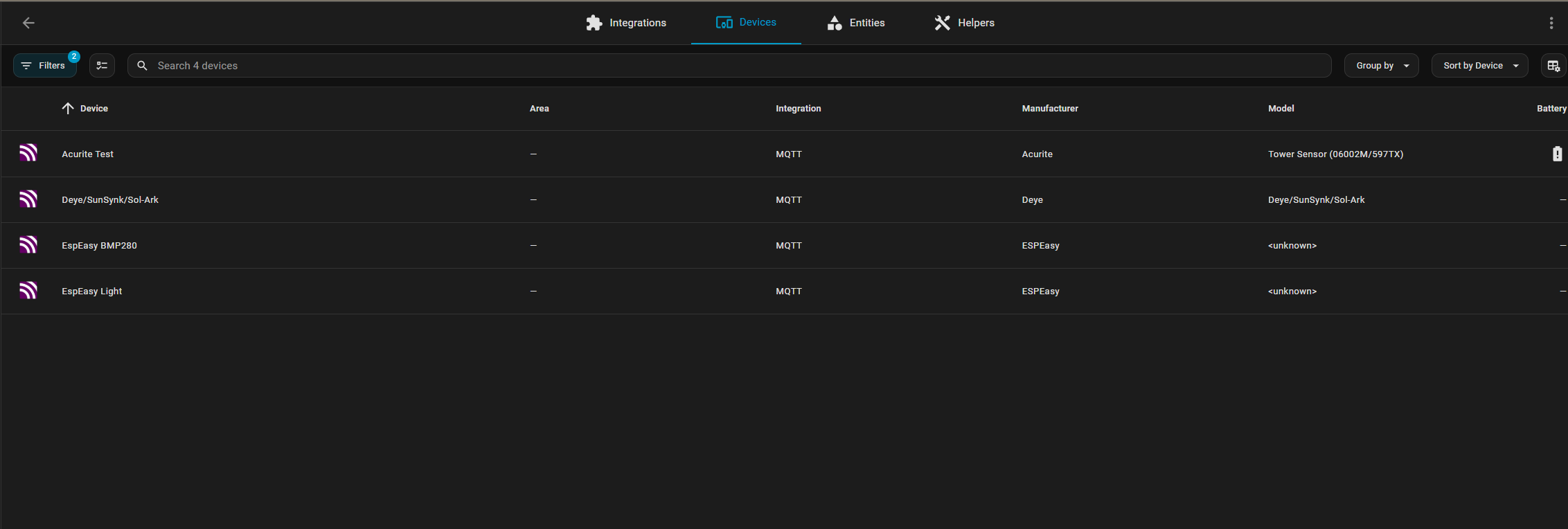Open the Filters panel

point(45,66)
